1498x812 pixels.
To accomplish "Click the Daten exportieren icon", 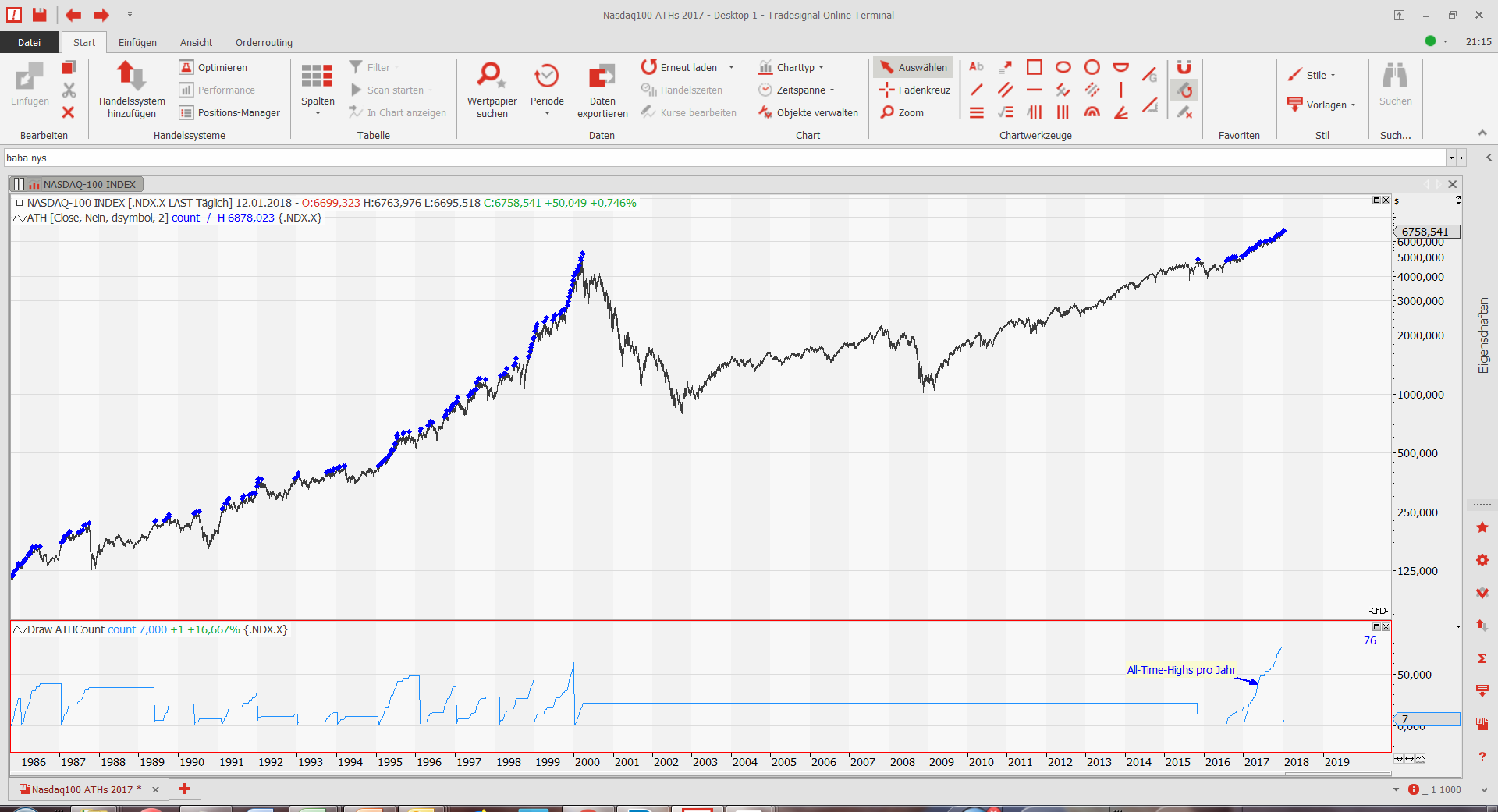I will tap(602, 90).
